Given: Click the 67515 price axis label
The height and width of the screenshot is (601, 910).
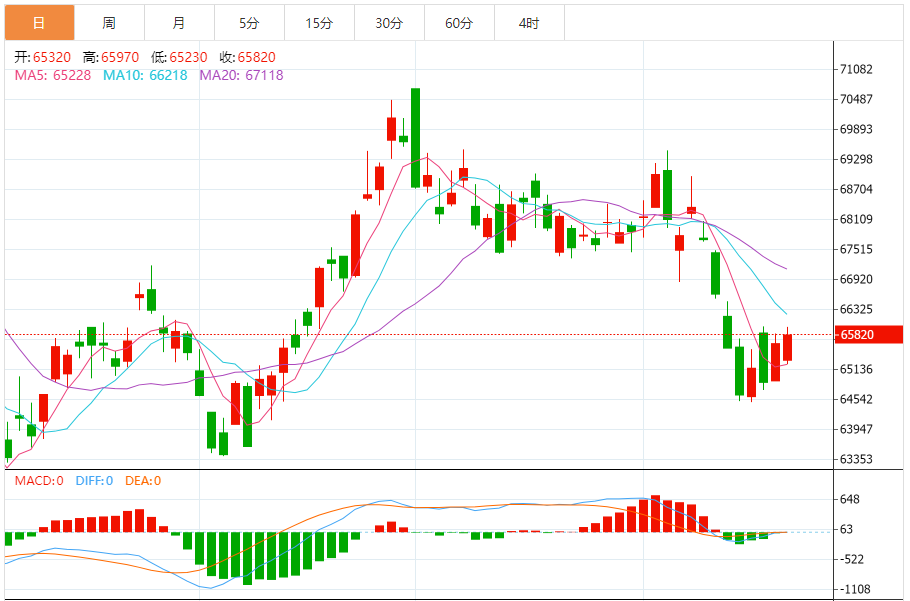Looking at the screenshot, I should point(857,249).
